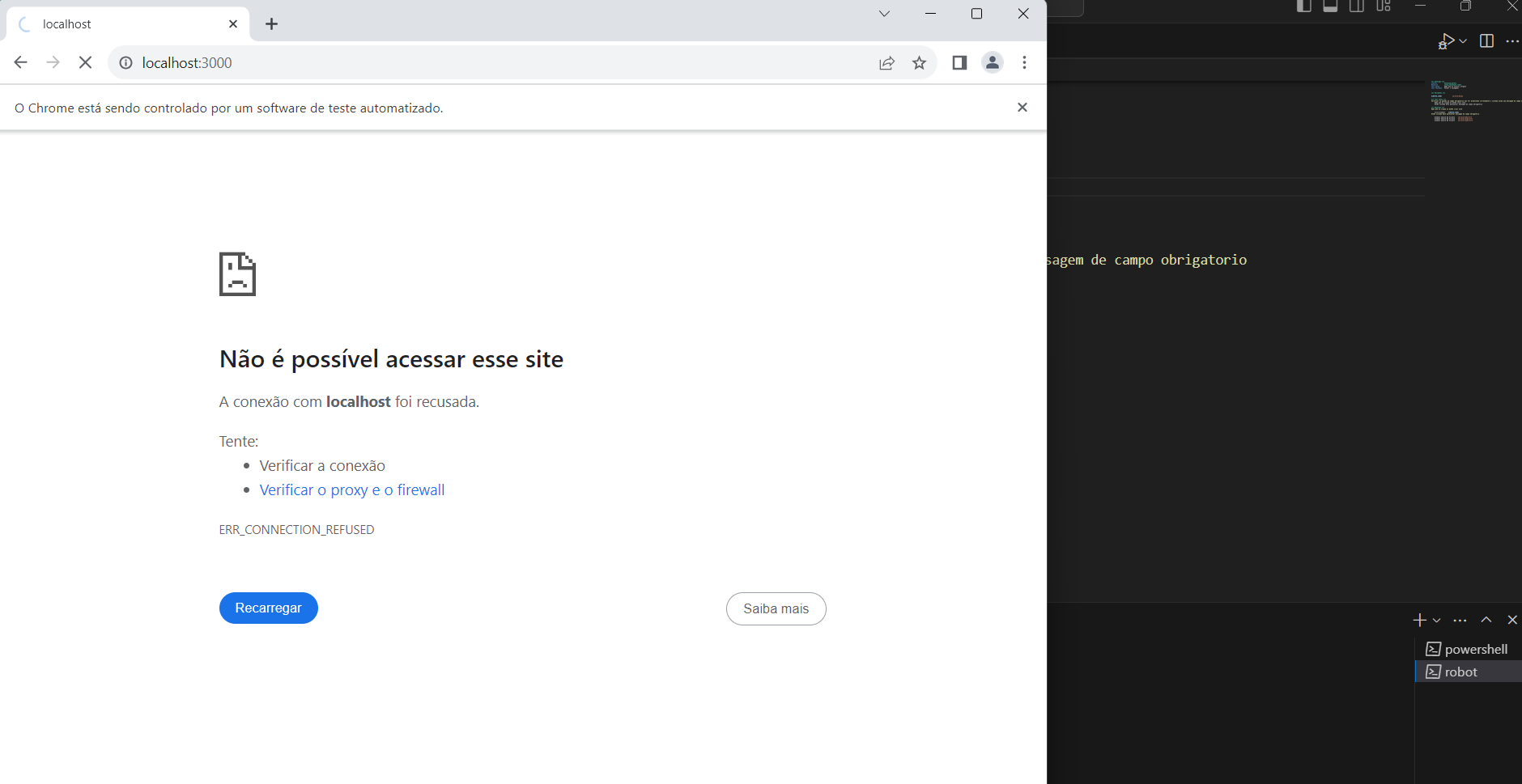Click the ERR_CONNECTION_REFUSED error code text
This screenshot has height=784, width=1522.
coord(296,529)
